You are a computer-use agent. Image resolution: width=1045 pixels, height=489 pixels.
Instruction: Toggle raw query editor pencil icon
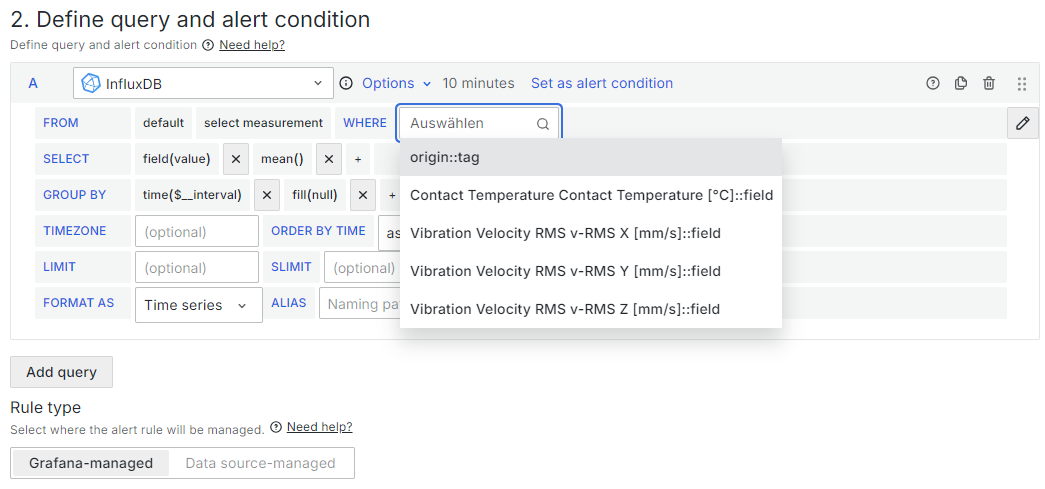(x=1022, y=123)
